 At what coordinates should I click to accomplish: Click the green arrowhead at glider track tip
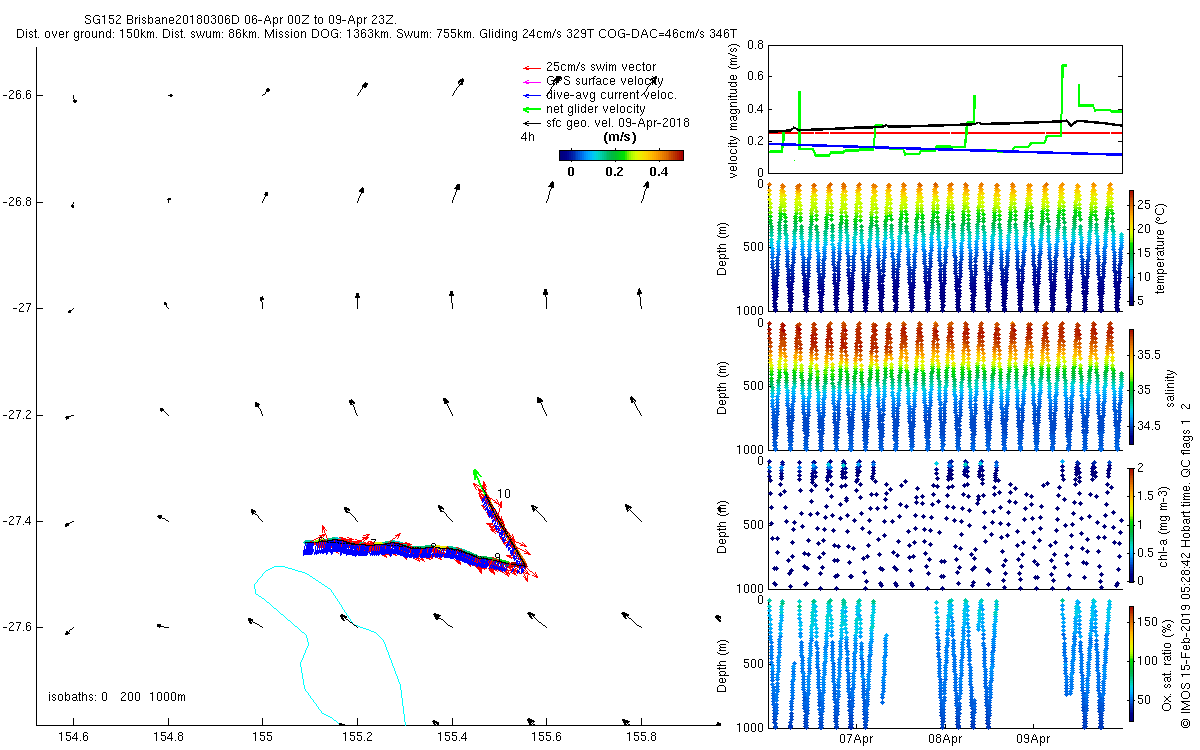point(476,473)
